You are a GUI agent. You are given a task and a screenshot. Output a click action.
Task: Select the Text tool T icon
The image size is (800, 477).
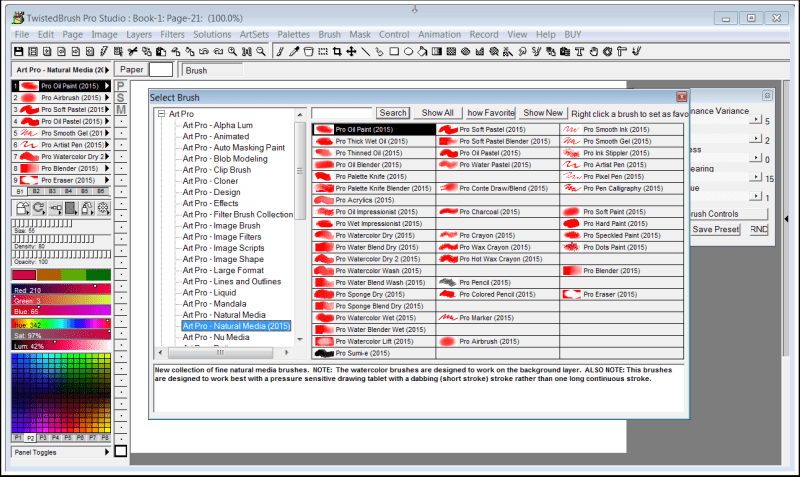tap(579, 51)
